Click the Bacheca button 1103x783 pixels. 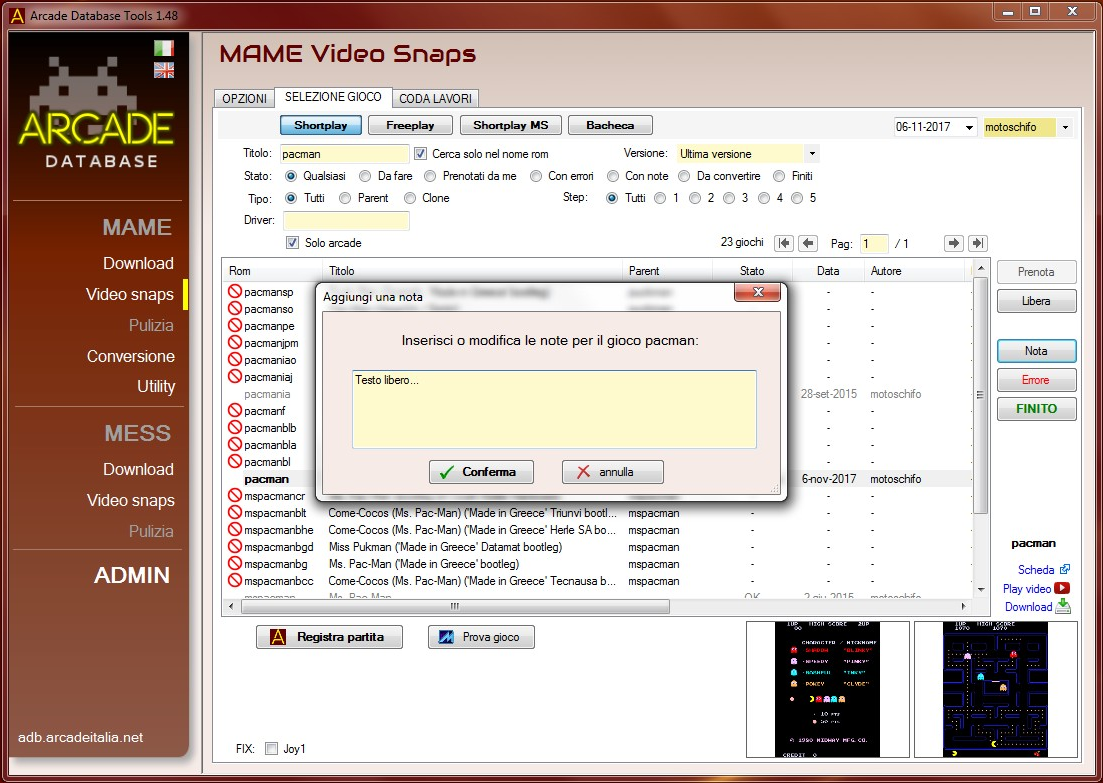(610, 125)
